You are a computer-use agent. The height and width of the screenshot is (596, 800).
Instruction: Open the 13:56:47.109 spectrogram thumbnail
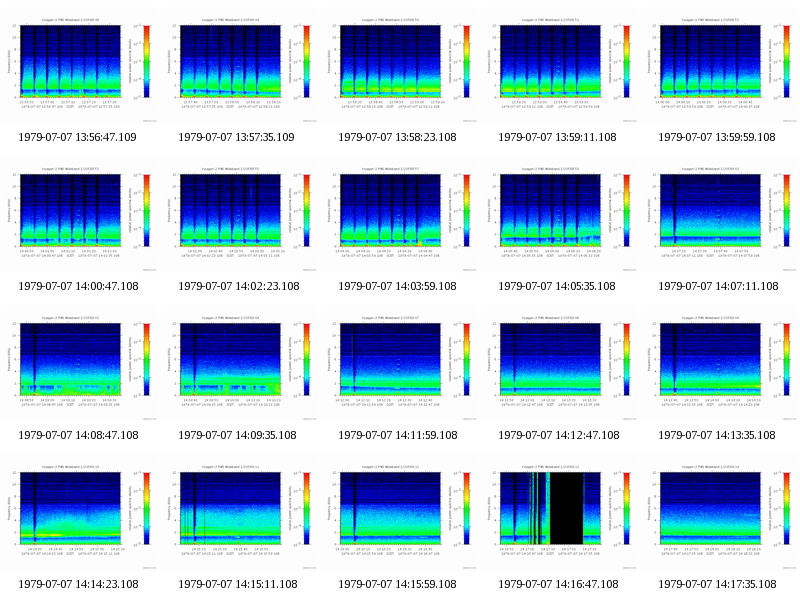pos(79,65)
